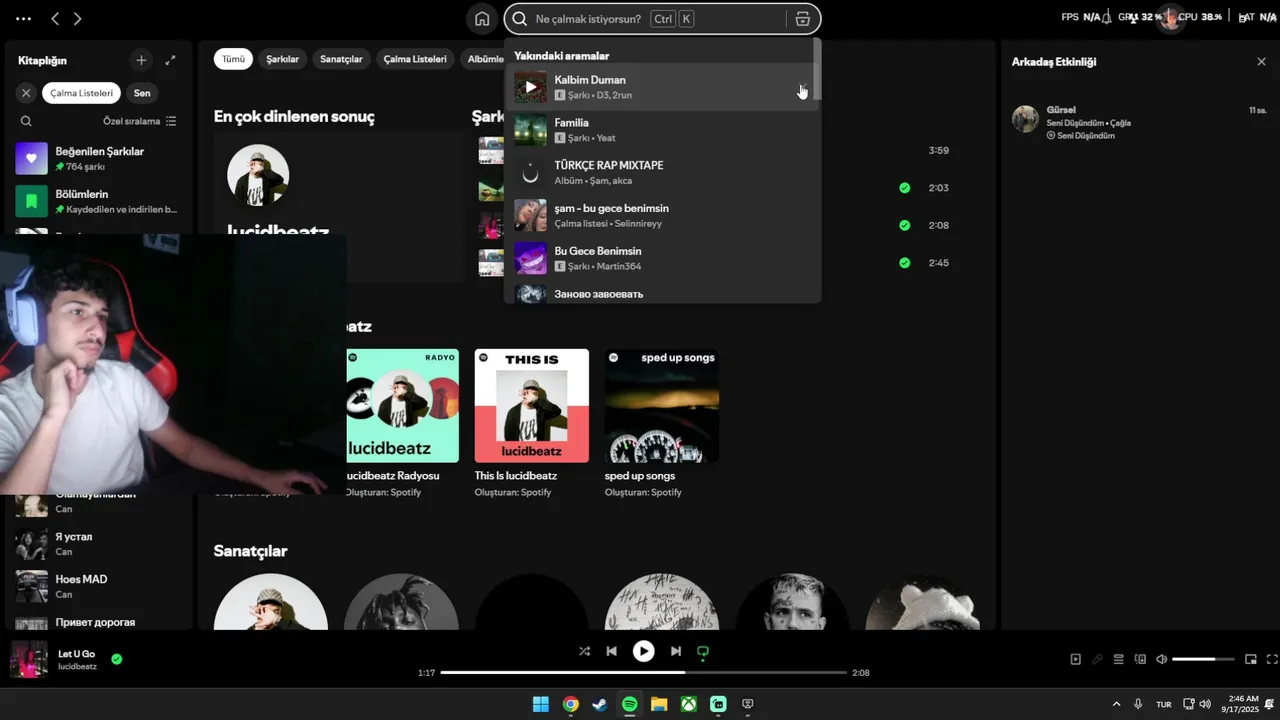Seek within the song progress bar
The height and width of the screenshot is (720, 1280).
tap(643, 673)
